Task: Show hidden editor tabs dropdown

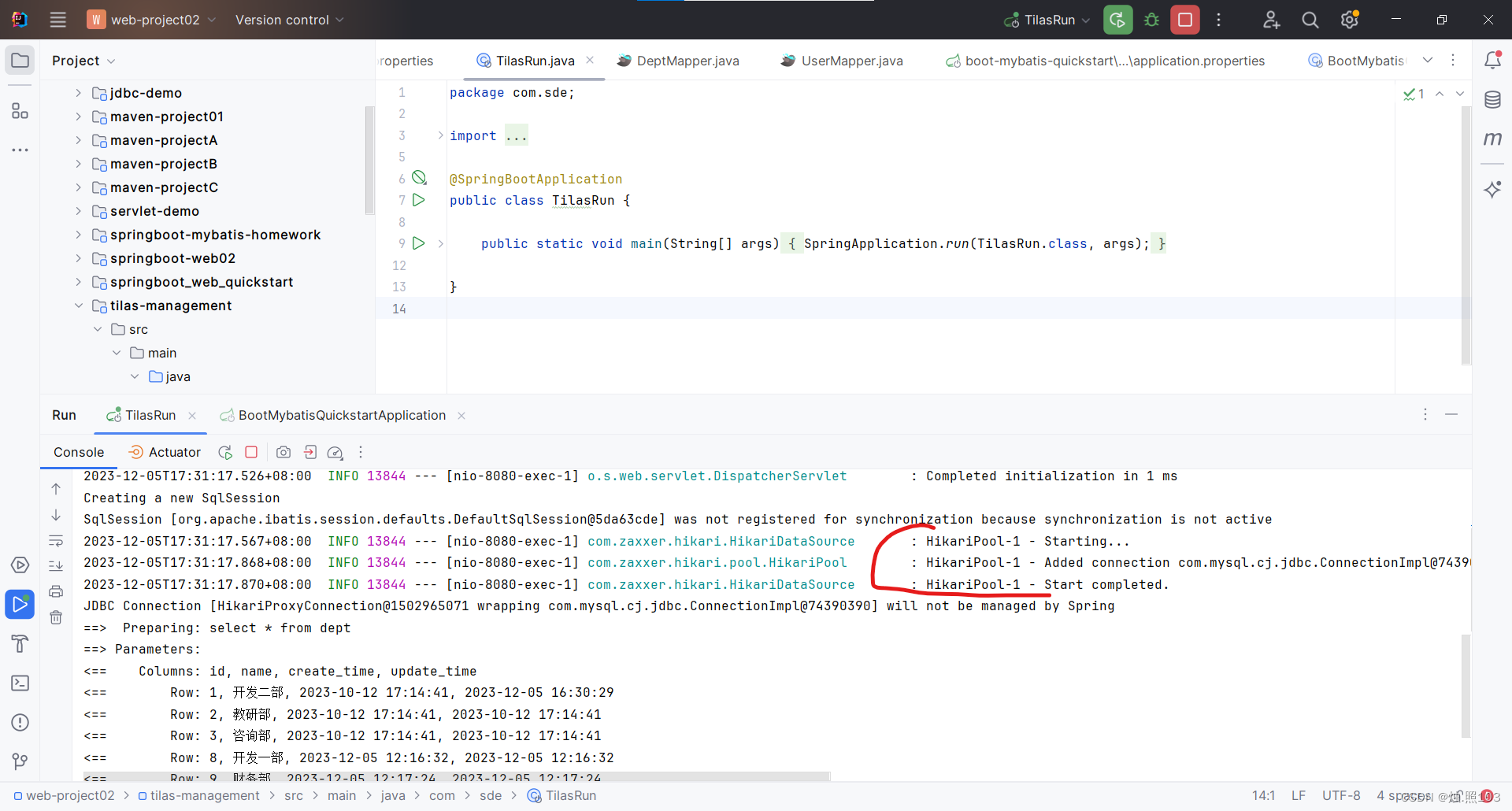Action: tap(1428, 60)
